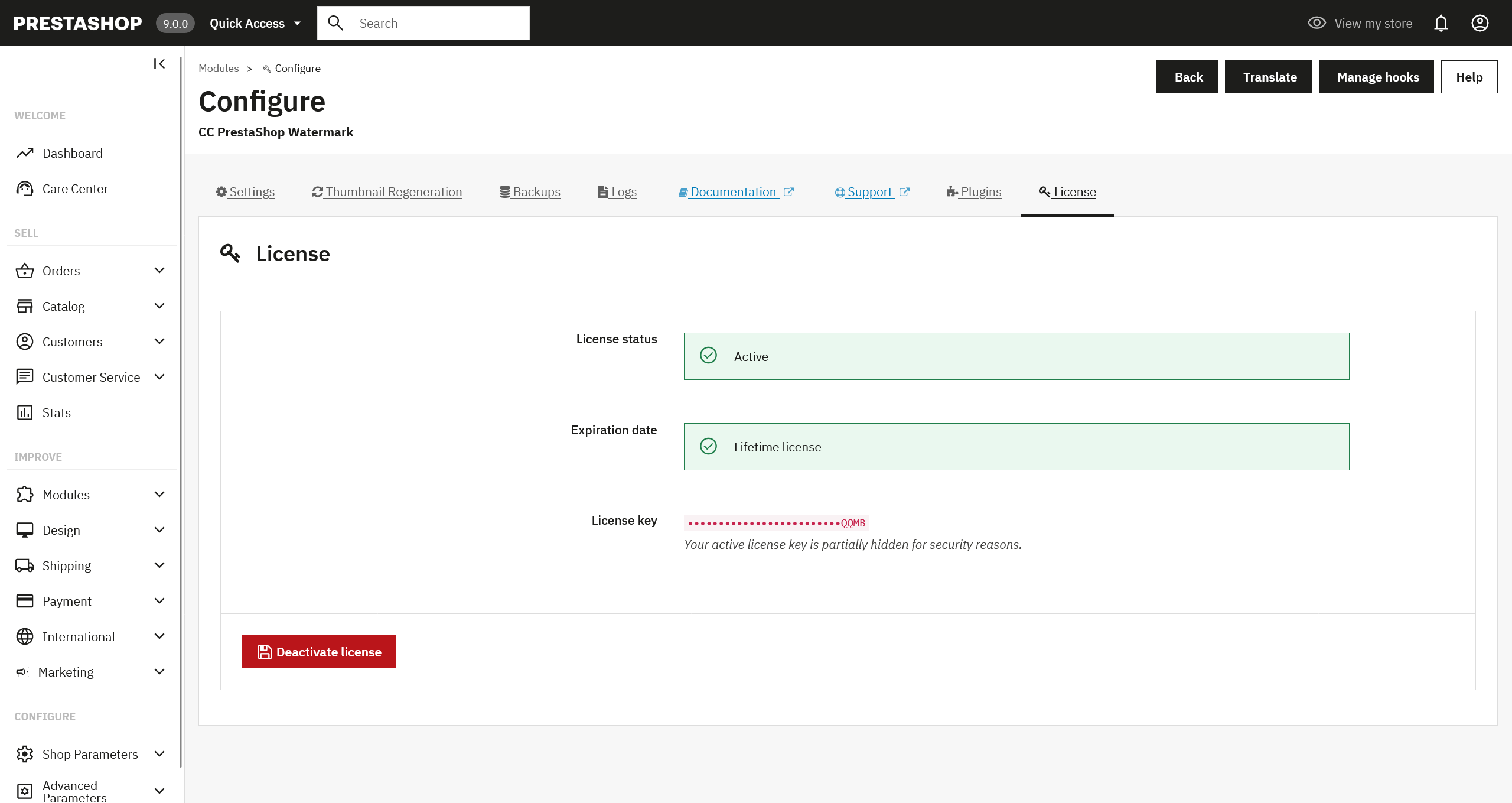Expand the Orders submenu chevron
This screenshot has width=1512, height=803.
[x=159, y=271]
